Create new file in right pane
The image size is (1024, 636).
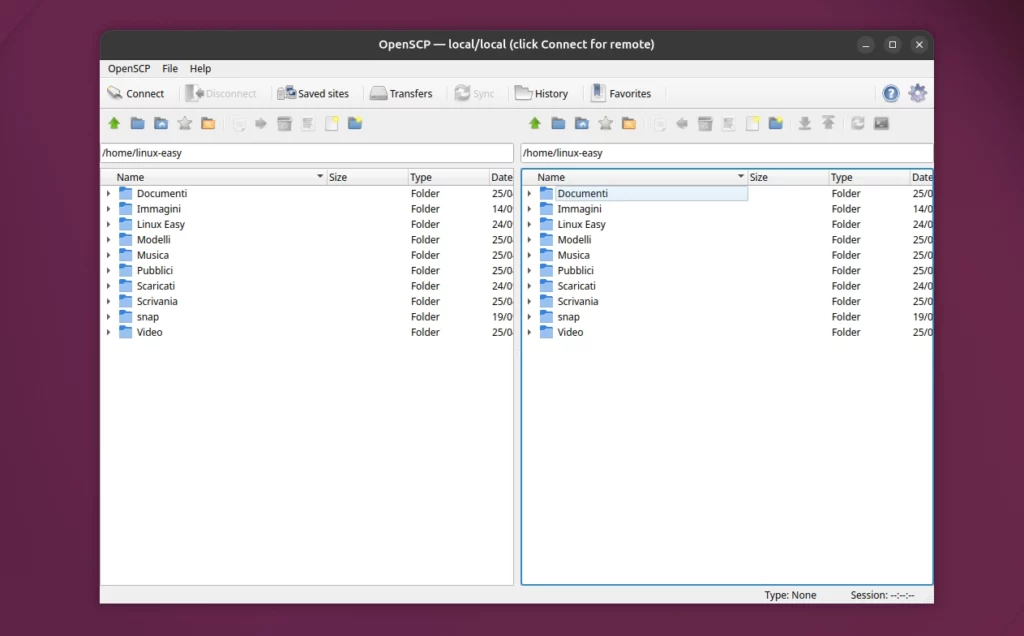(752, 123)
